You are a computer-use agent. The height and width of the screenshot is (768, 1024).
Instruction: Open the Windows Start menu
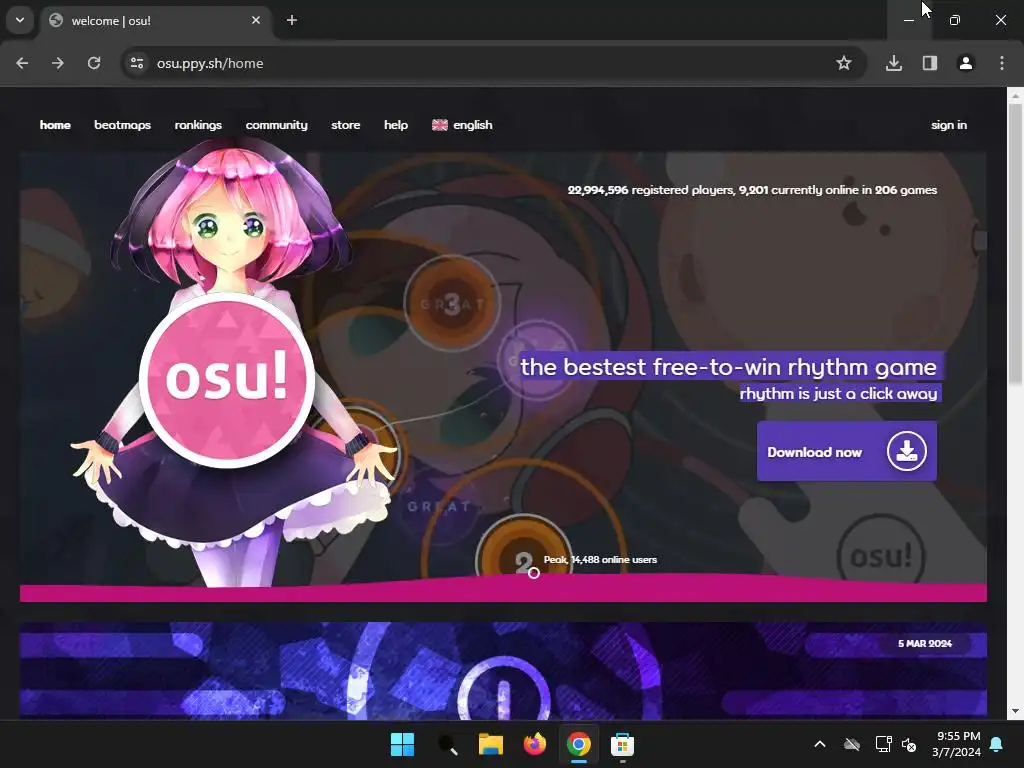tap(402, 744)
